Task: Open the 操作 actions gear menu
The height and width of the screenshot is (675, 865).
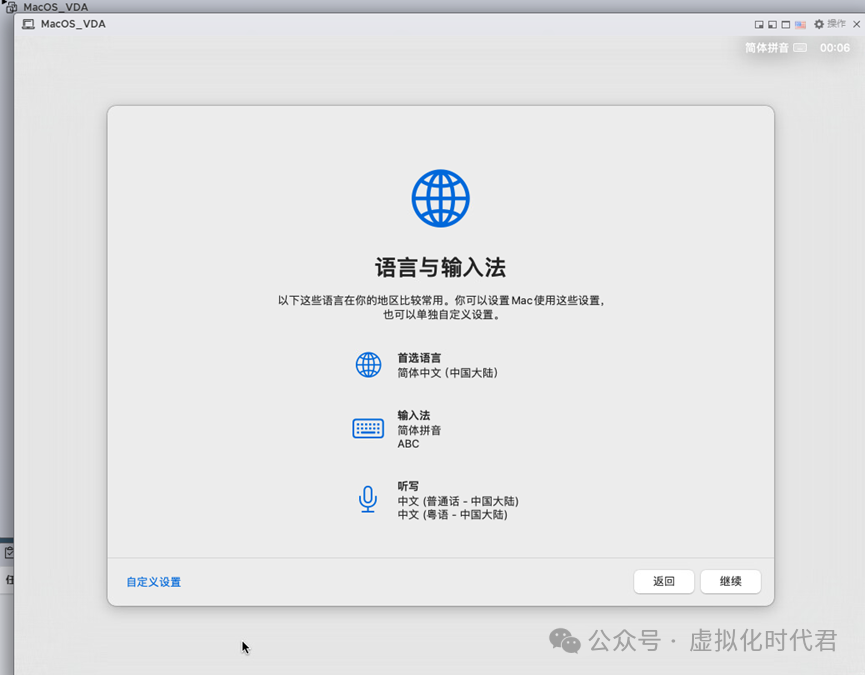Action: (830, 24)
